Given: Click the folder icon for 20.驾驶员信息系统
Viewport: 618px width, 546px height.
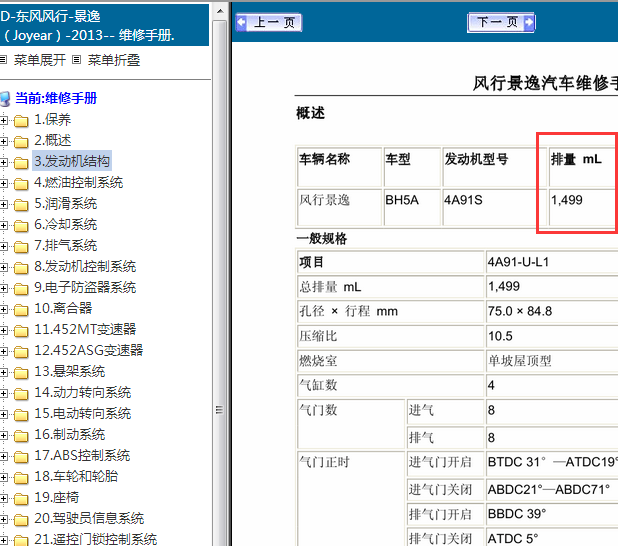Looking at the screenshot, I should pos(21,520).
